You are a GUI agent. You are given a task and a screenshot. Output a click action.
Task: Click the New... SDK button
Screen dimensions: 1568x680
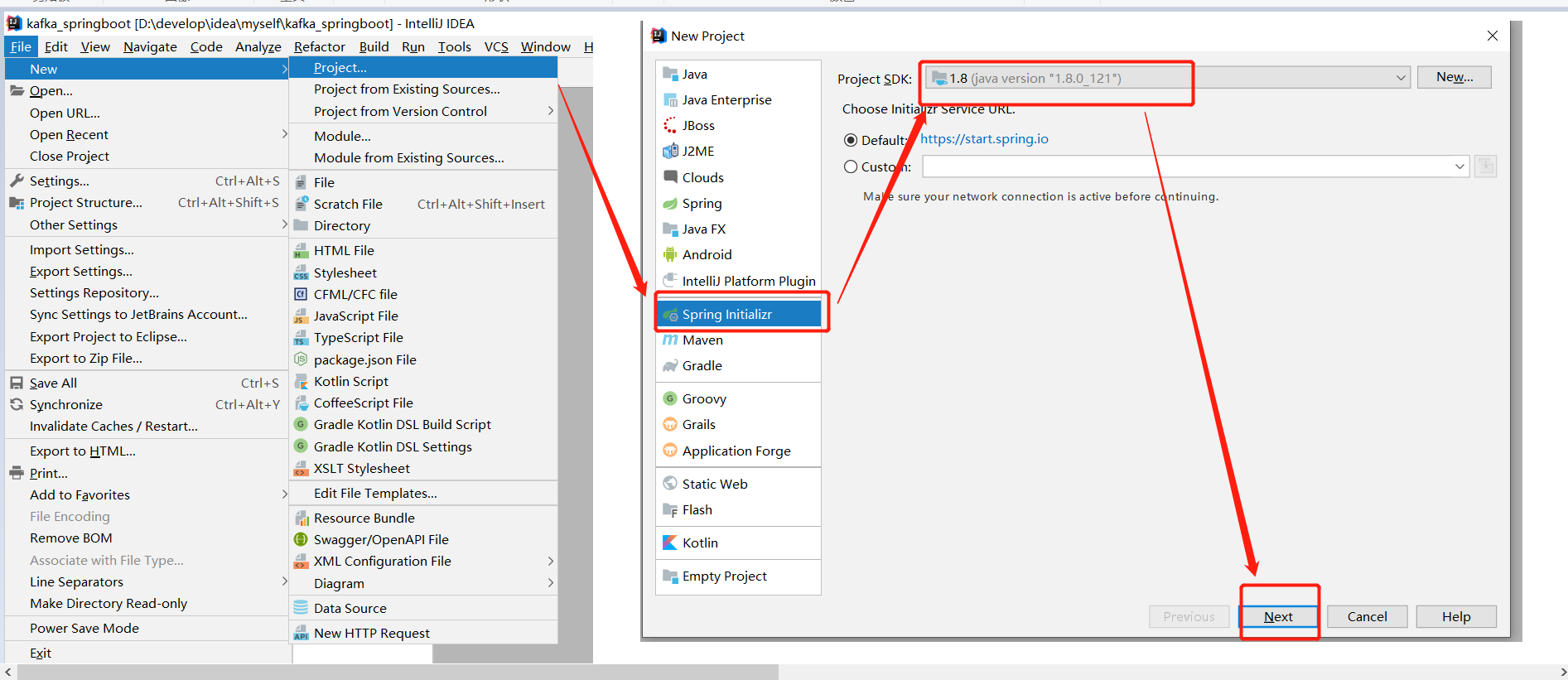1455,77
